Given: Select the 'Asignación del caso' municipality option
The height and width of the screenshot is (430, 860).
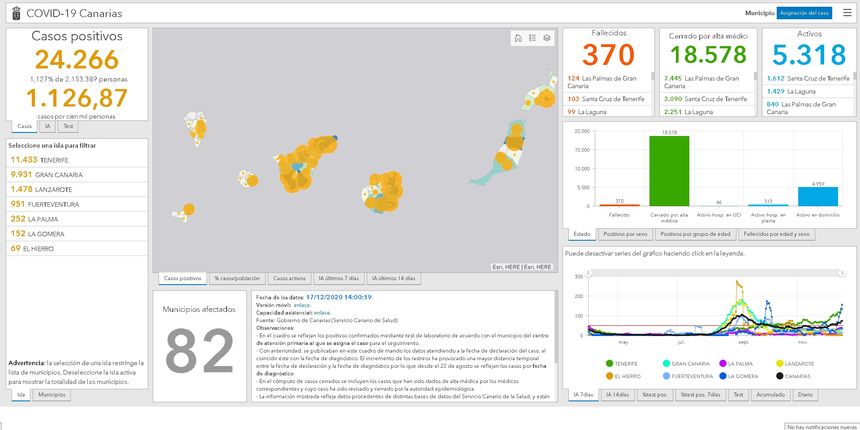Looking at the screenshot, I should [804, 13].
